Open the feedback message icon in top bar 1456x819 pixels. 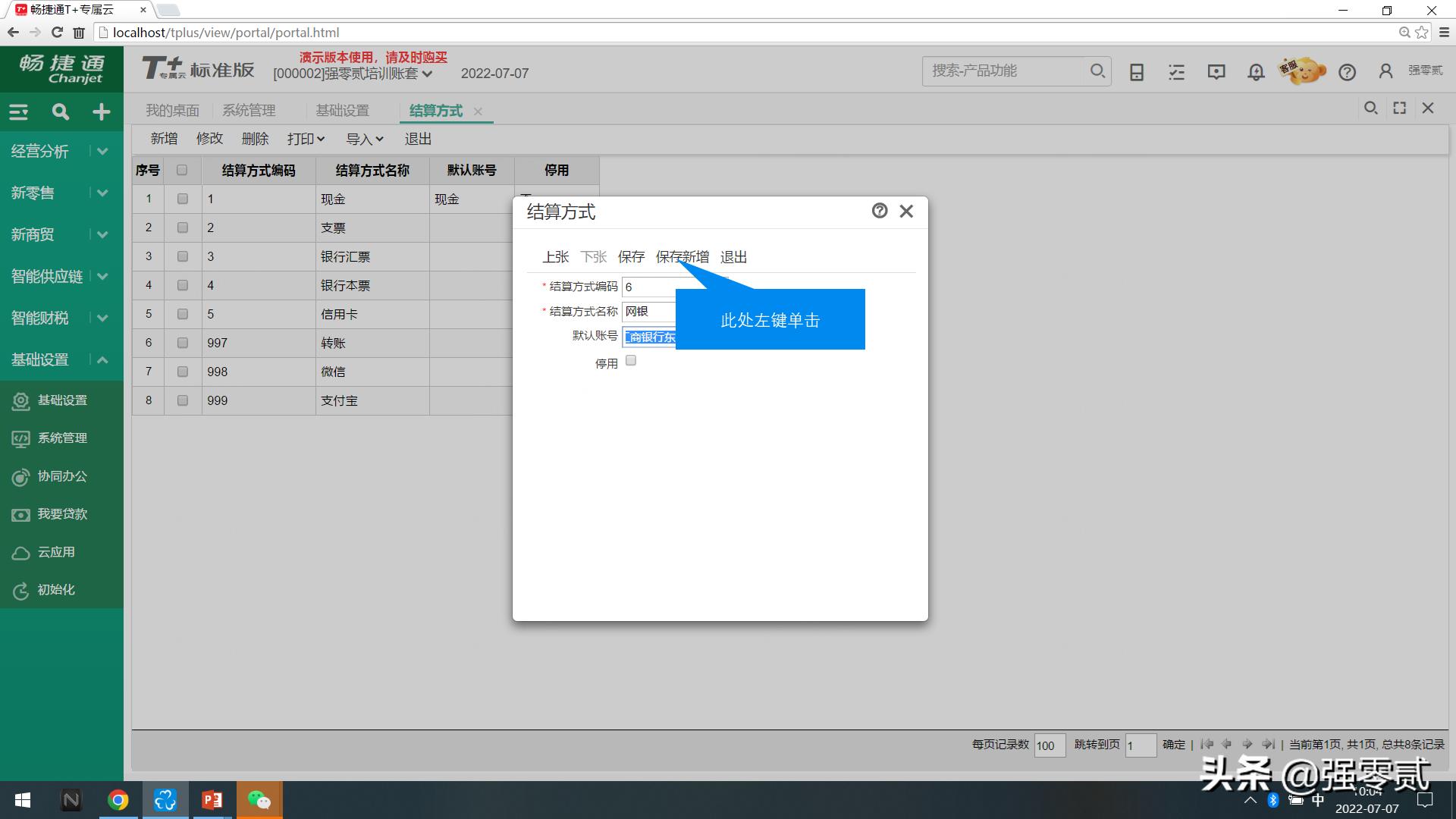1216,71
